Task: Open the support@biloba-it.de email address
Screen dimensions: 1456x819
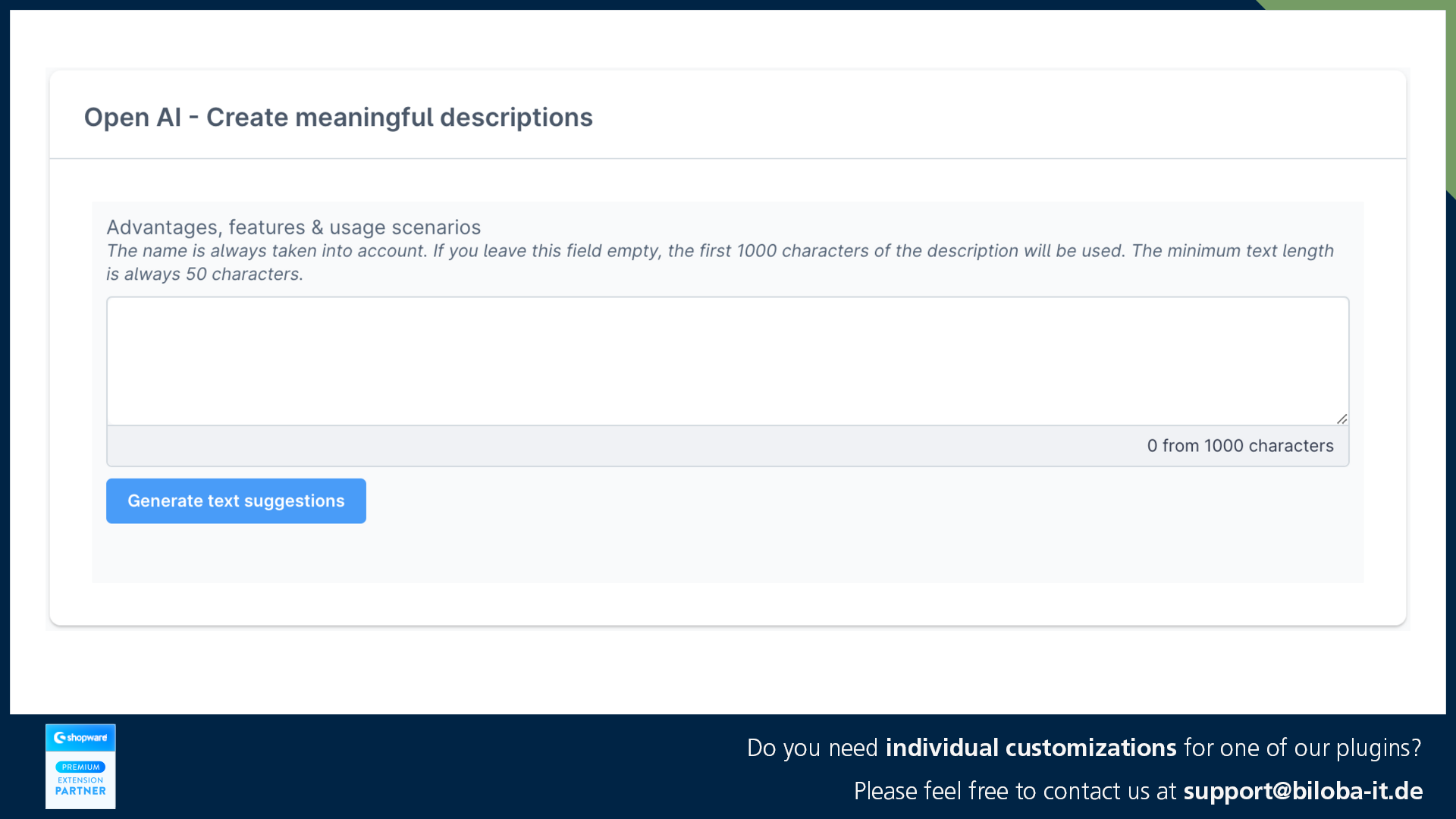Action: pos(1303,791)
